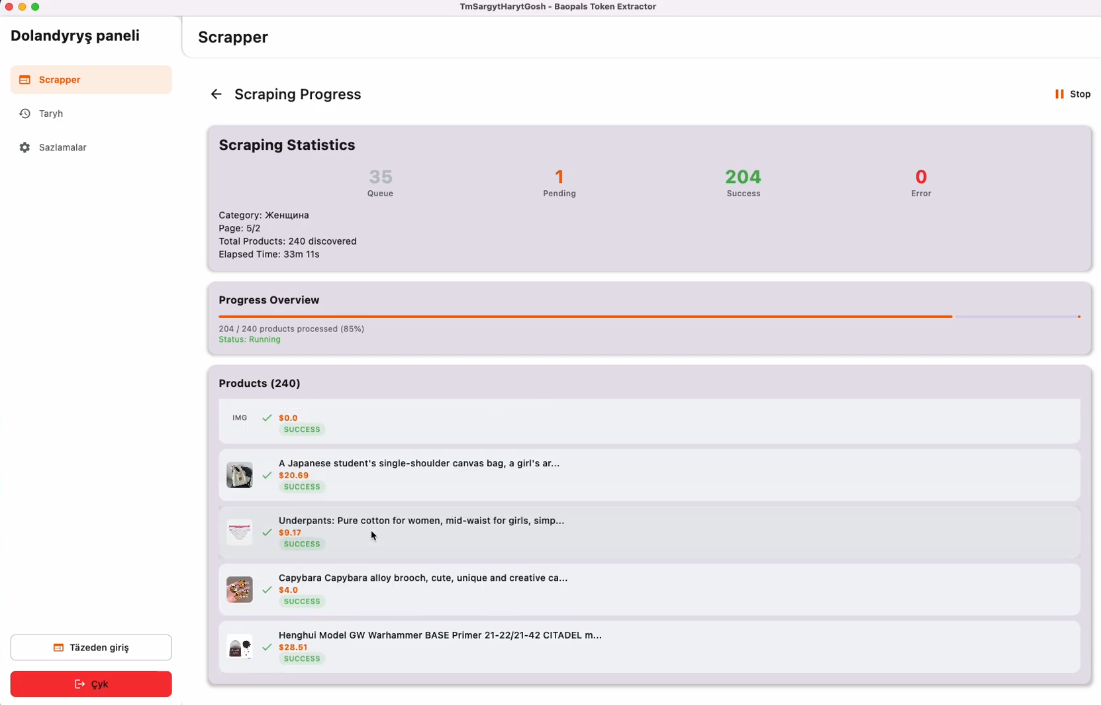This screenshot has width=1101, height=705.
Task: Click the 204 Success counter
Action: pyautogui.click(x=743, y=182)
